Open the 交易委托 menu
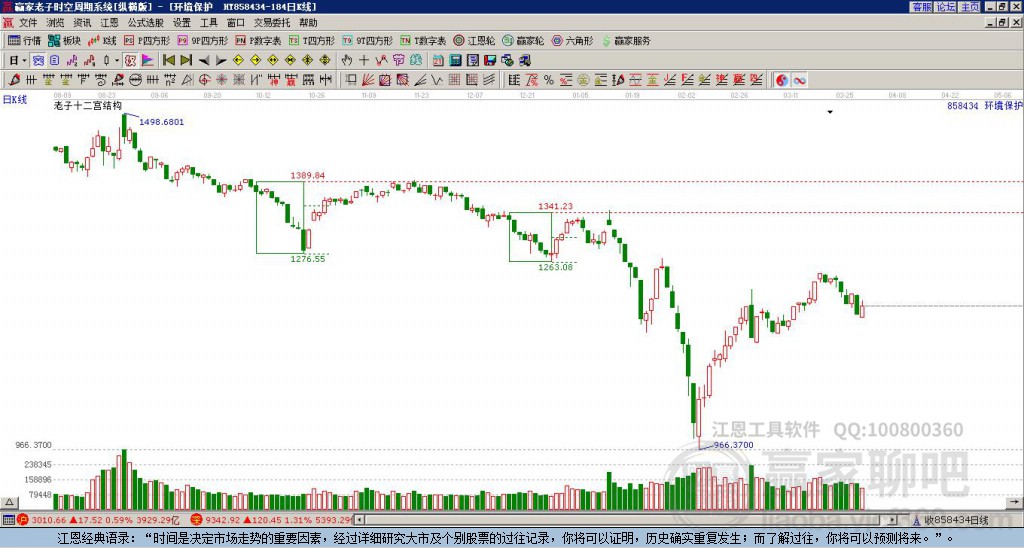The width and height of the screenshot is (1024, 548). [x=272, y=23]
